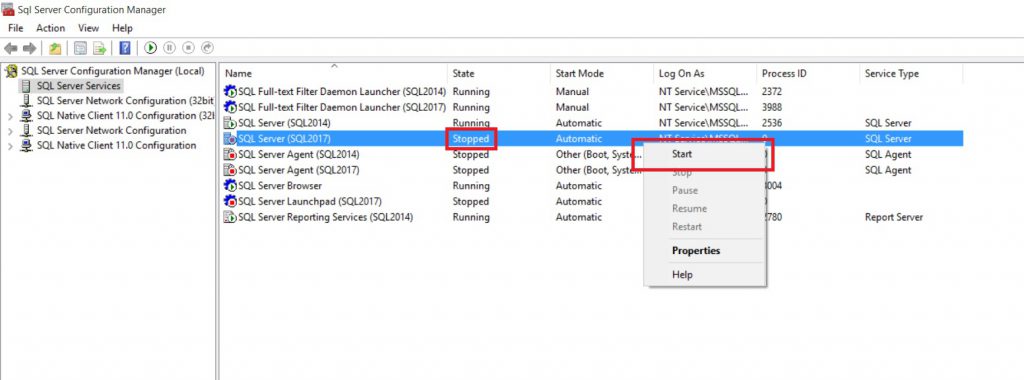
Task: Expand the non-32bit SQL Server Network Configuration node
Action: click(x=10, y=131)
